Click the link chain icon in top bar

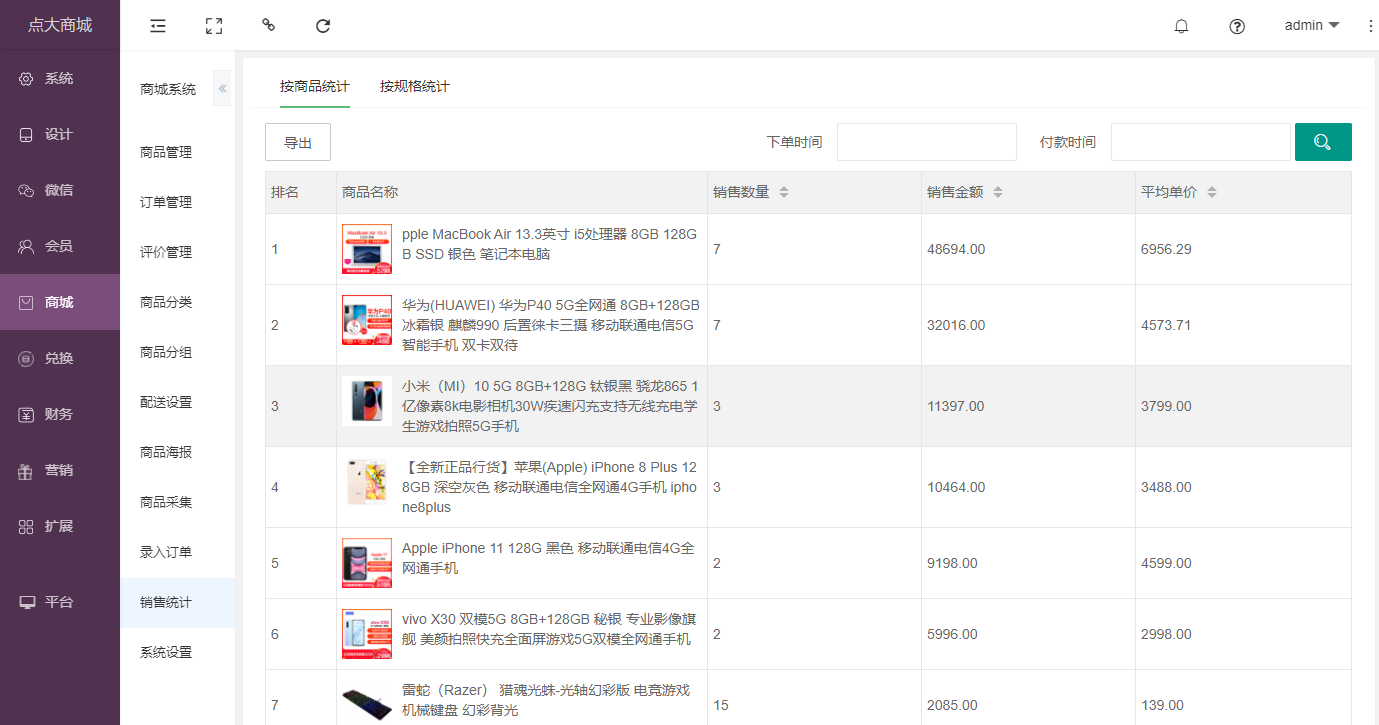268,25
